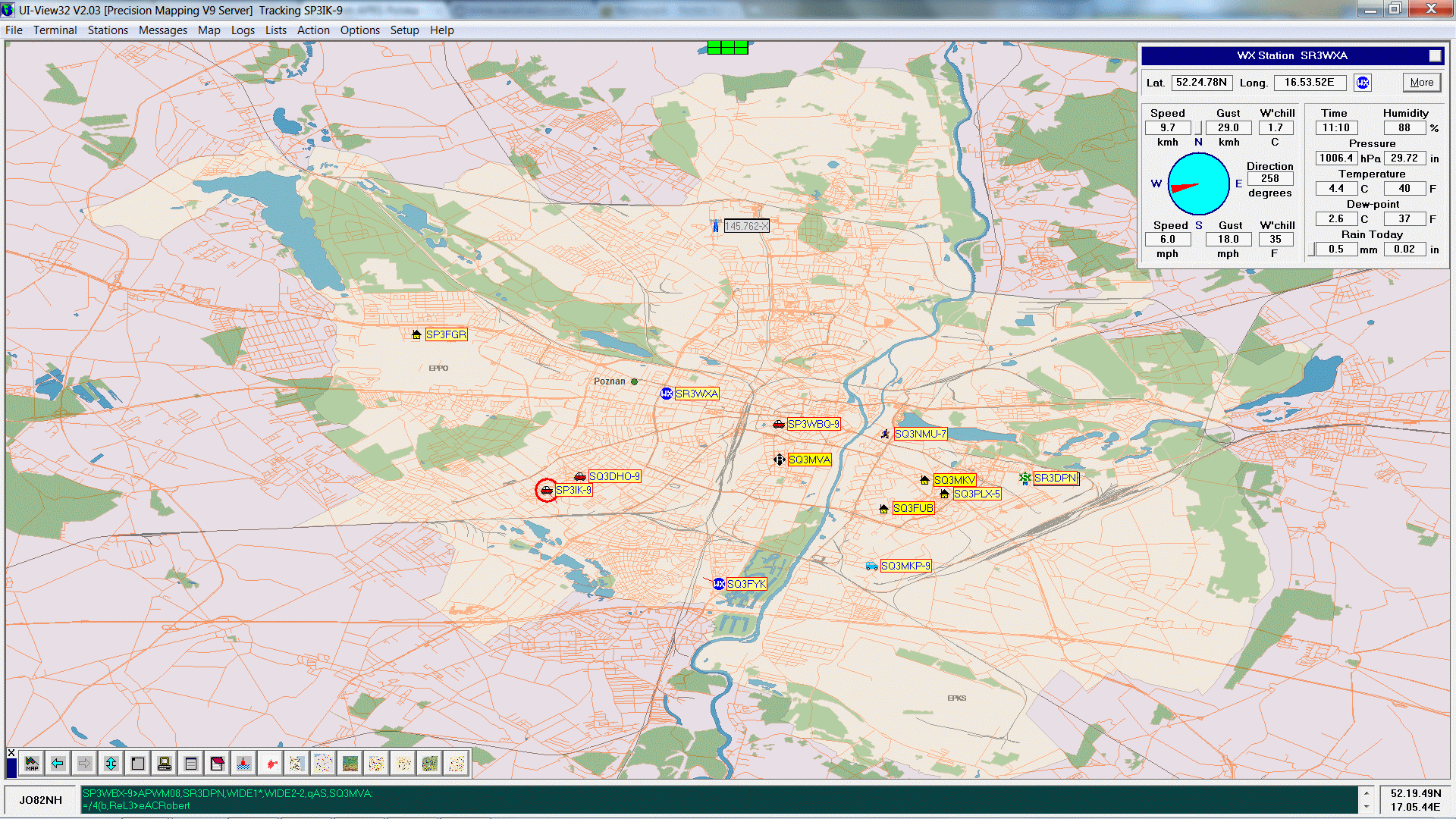Viewport: 1456px width, 819px height.
Task: Open the station list toolbar icon
Action: (x=190, y=764)
